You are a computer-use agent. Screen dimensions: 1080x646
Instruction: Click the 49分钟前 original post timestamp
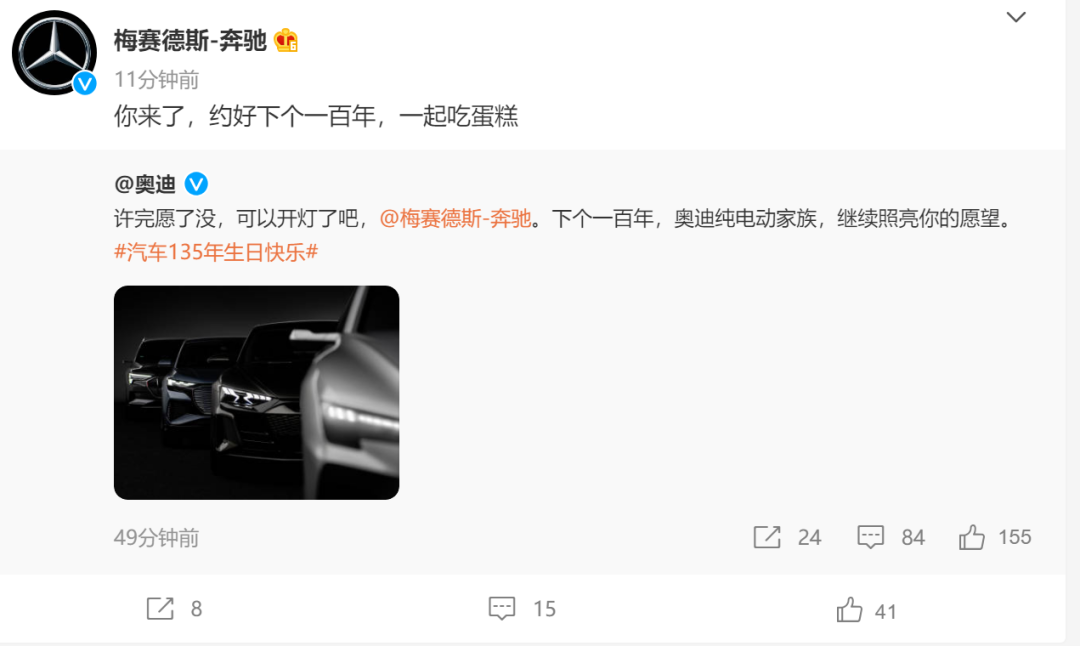click(x=156, y=538)
